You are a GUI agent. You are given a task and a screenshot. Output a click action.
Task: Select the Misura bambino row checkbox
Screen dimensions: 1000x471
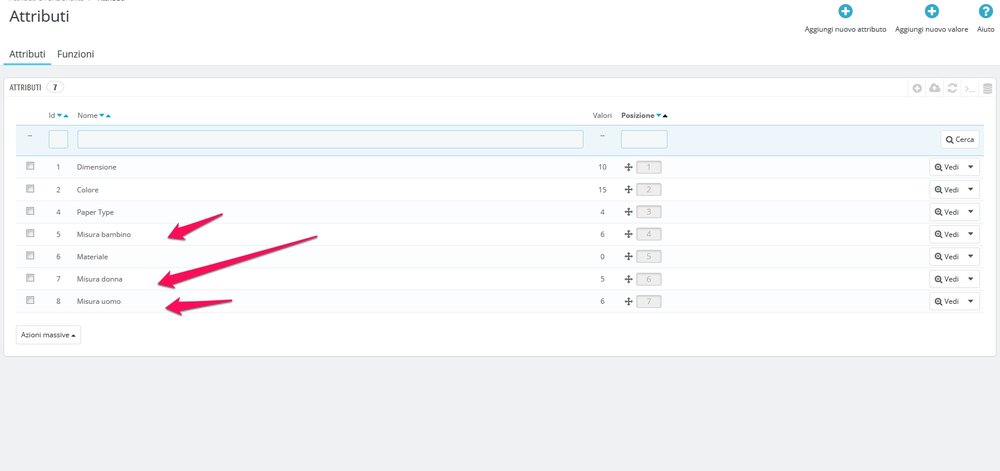tap(30, 233)
